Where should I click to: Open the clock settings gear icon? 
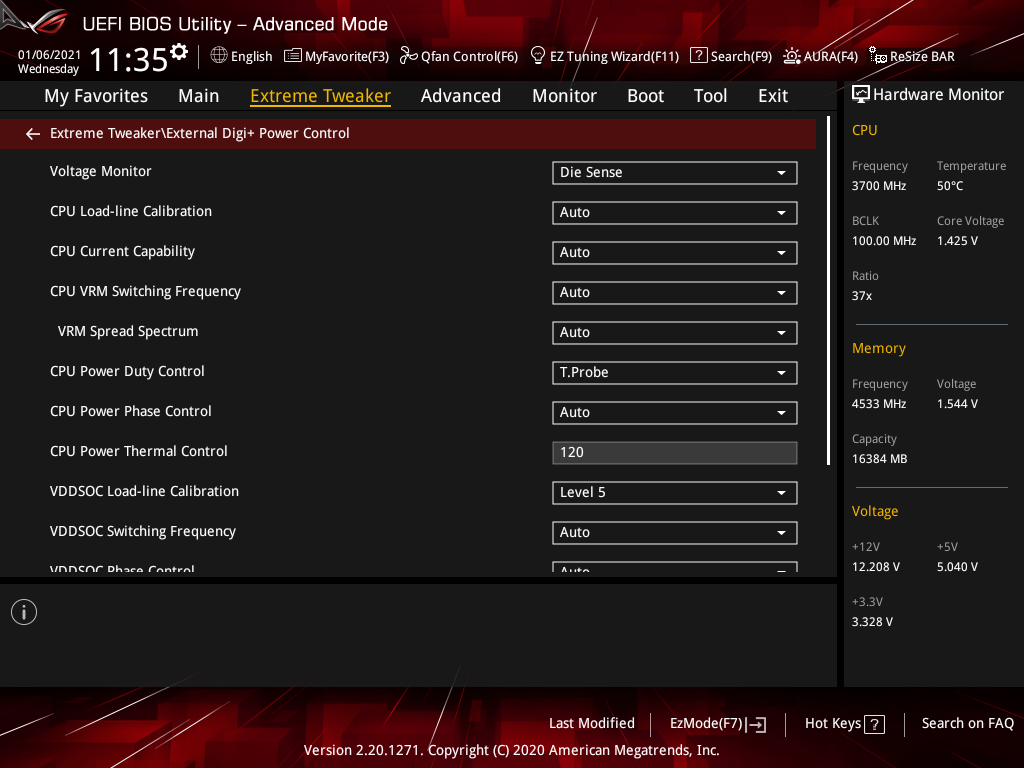(x=179, y=52)
